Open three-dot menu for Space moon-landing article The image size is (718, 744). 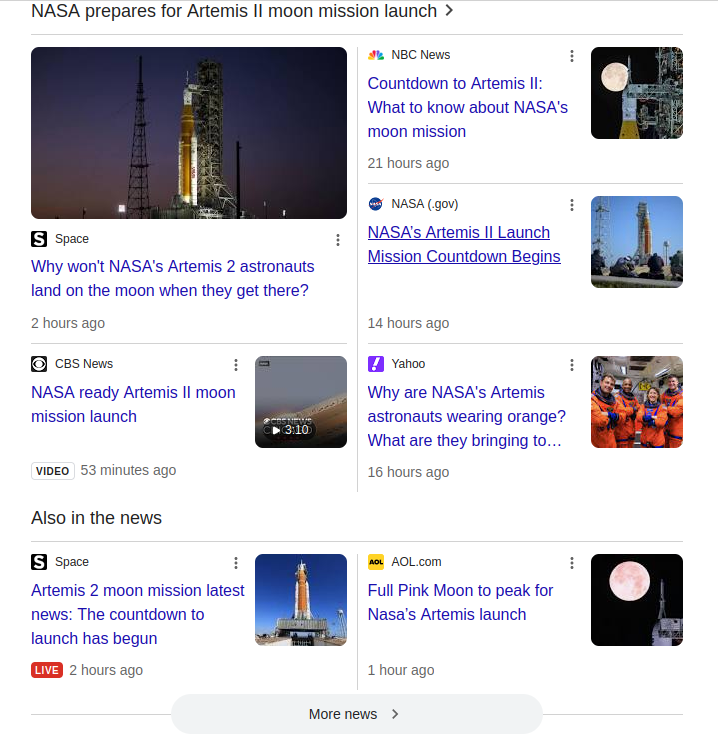click(338, 240)
